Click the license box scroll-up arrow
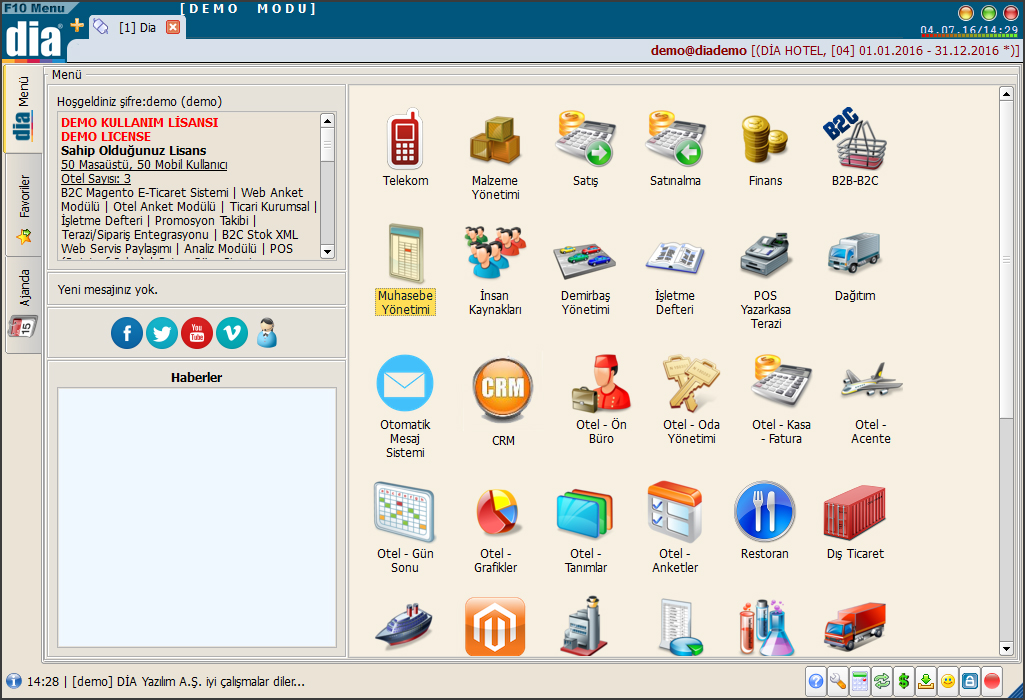The image size is (1025, 700). click(x=328, y=121)
